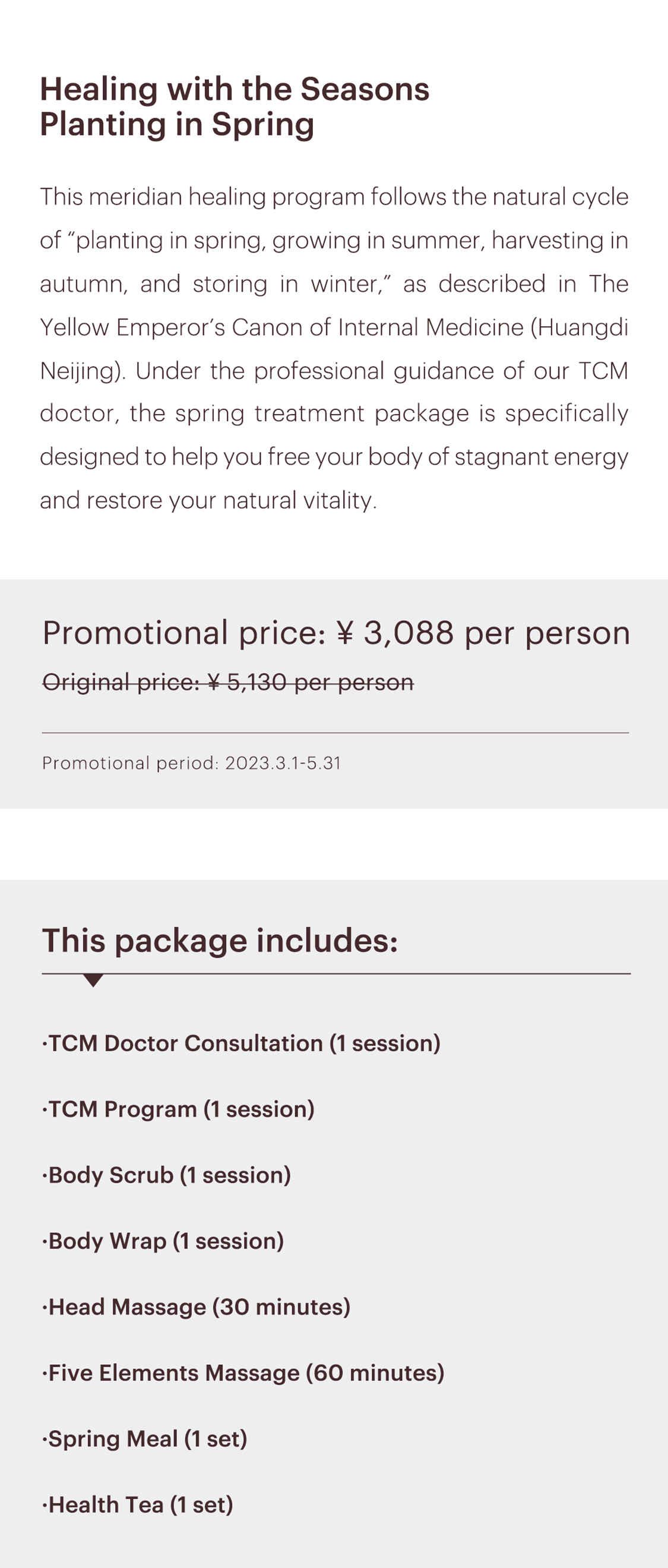Image resolution: width=668 pixels, height=1568 pixels.
Task: Tap the Head Massage (30 minutes) item
Action: [197, 1307]
